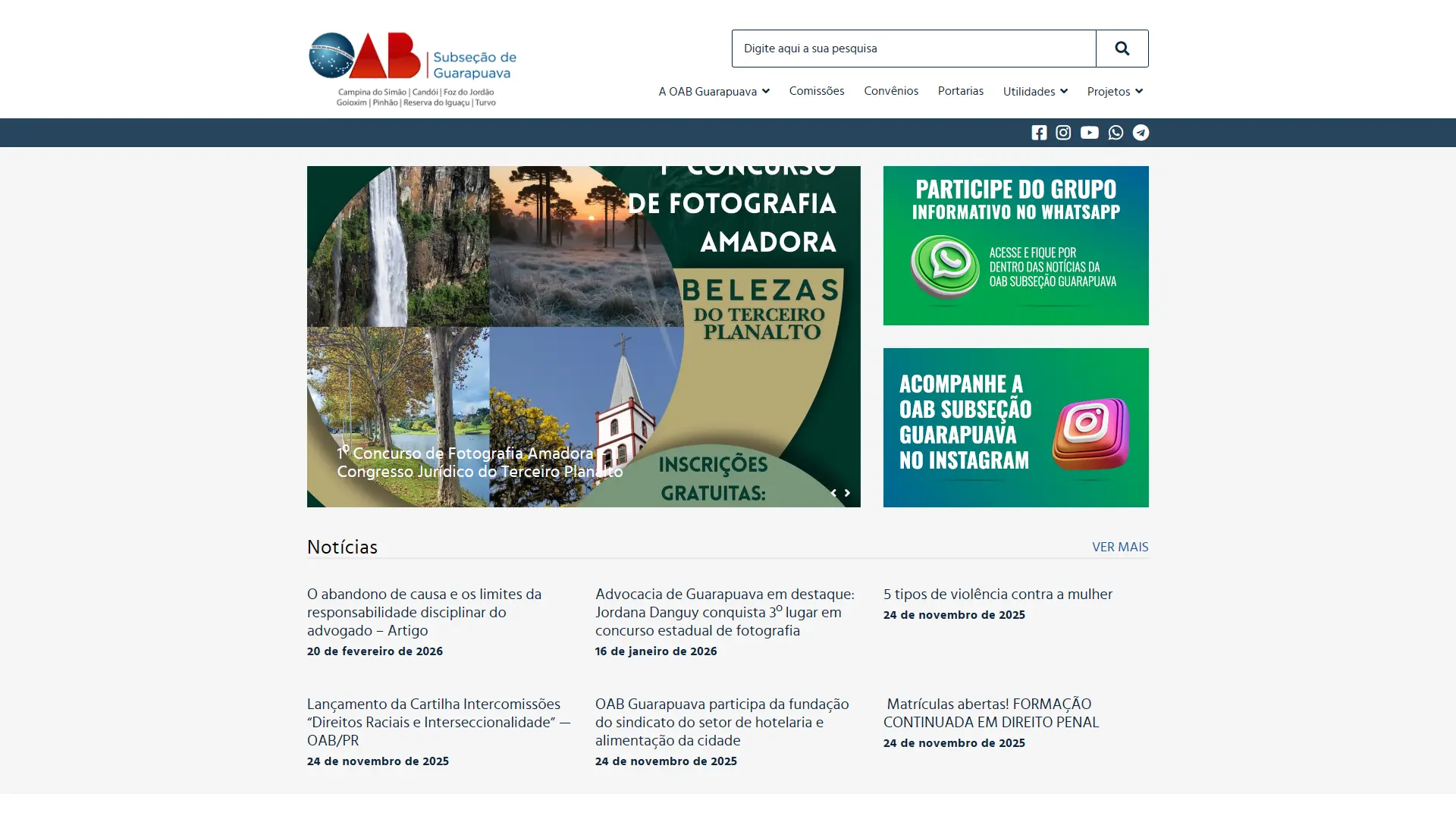Click the OAB Subseção de Guarapuava logo
1456x819 pixels.
click(413, 69)
